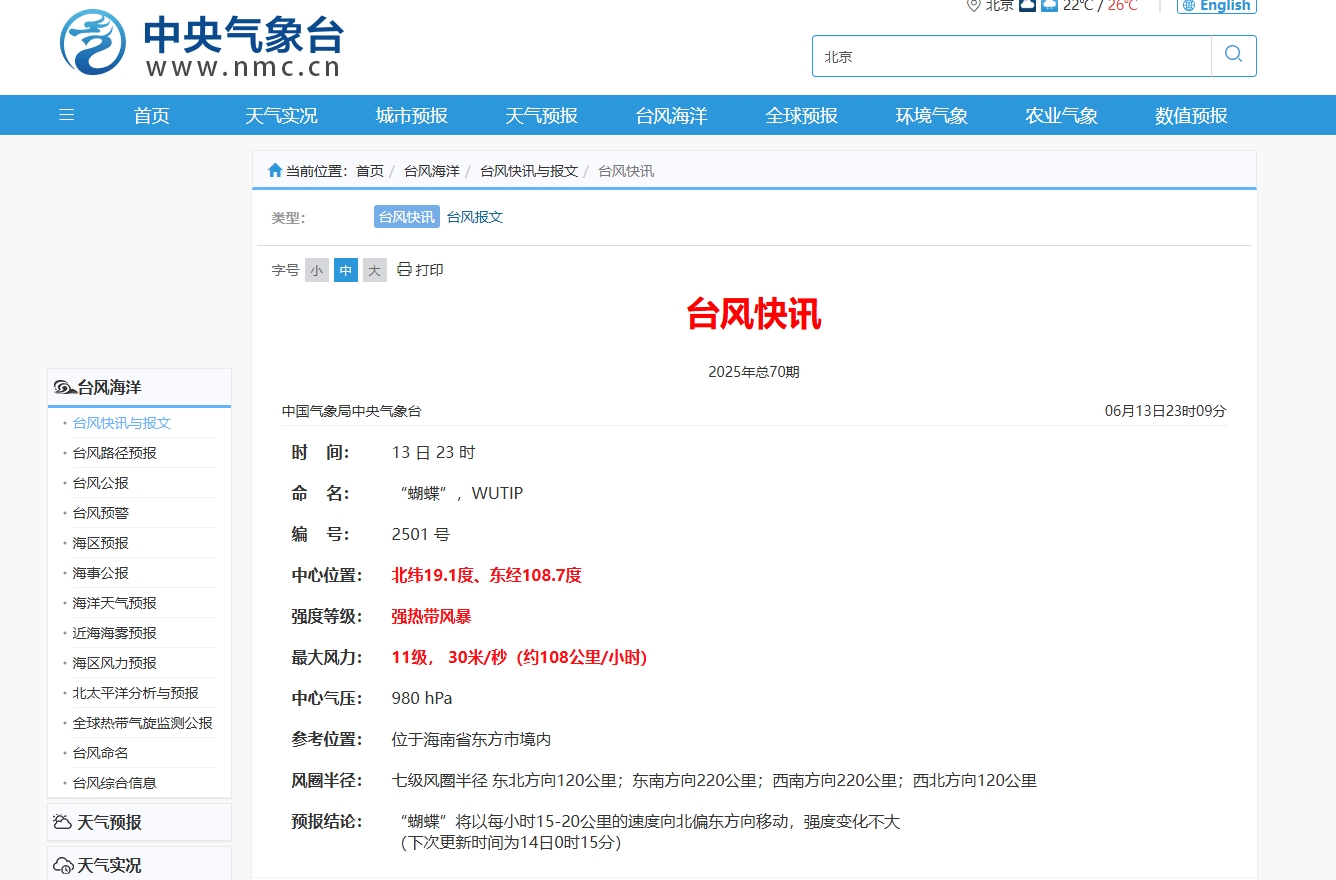Click the location pin icon near 北京
Viewport: 1336px width, 880px height.
(973, 5)
